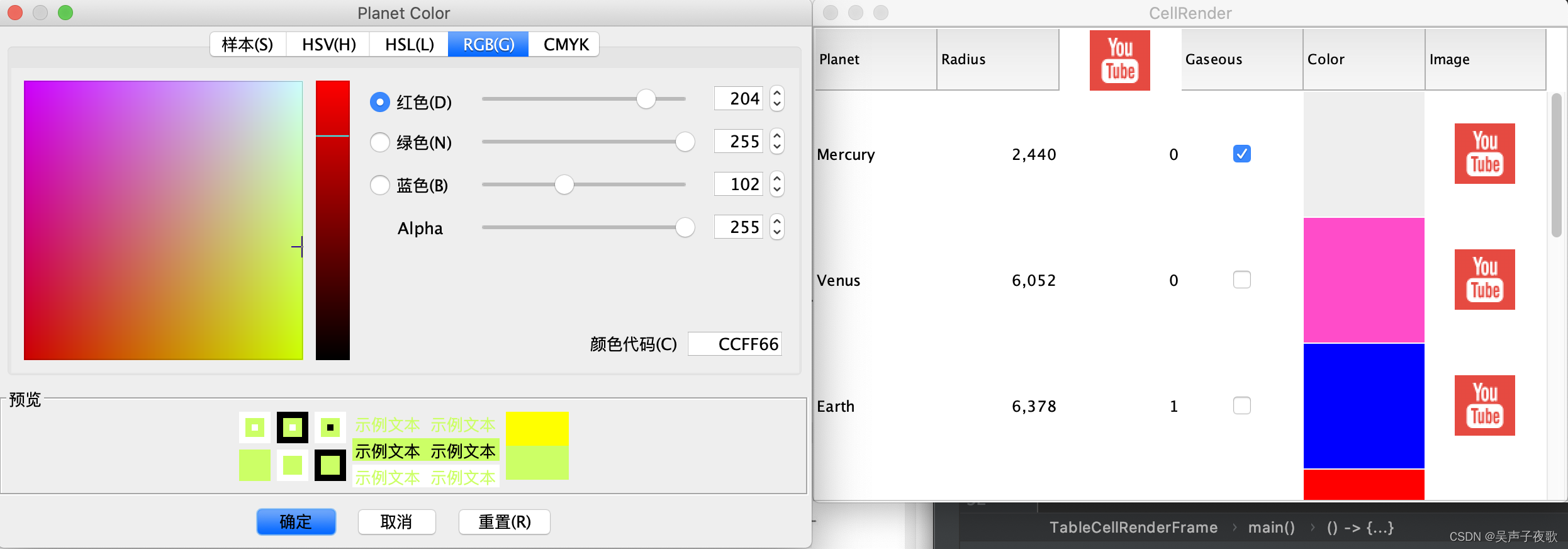Viewport: 1568px width, 549px height.
Task: Click TableCellRenderFrame in the IDE breadcrumb
Action: coord(1133,528)
